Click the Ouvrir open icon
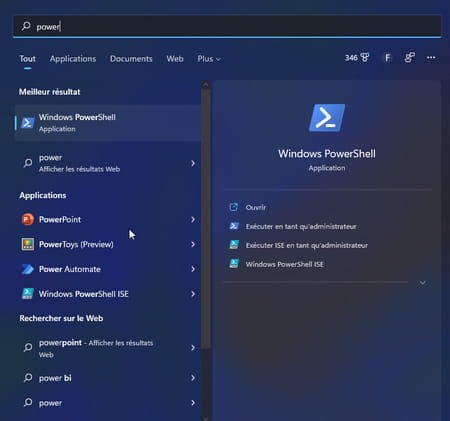 click(234, 207)
